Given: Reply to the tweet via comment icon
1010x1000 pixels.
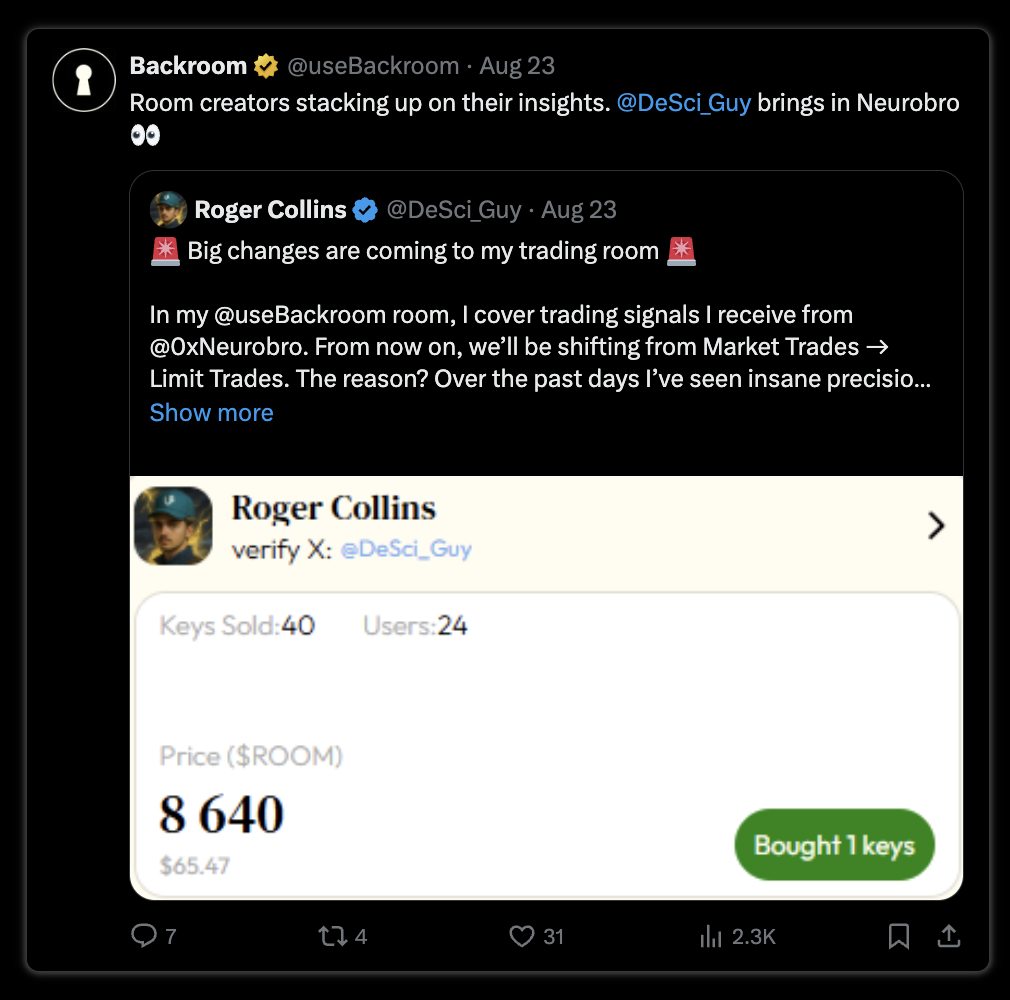Looking at the screenshot, I should tap(144, 936).
